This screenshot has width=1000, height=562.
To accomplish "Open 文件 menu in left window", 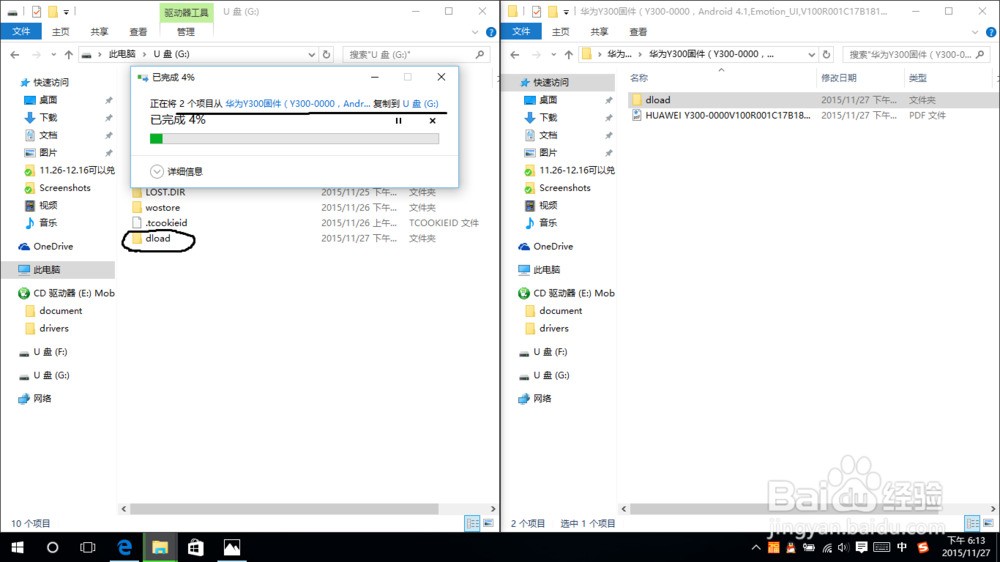I will click(21, 31).
